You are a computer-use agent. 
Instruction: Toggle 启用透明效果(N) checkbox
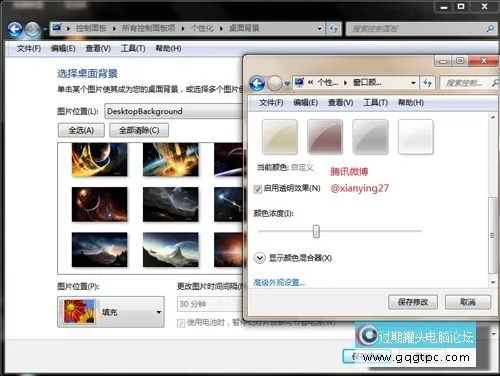[x=257, y=189]
